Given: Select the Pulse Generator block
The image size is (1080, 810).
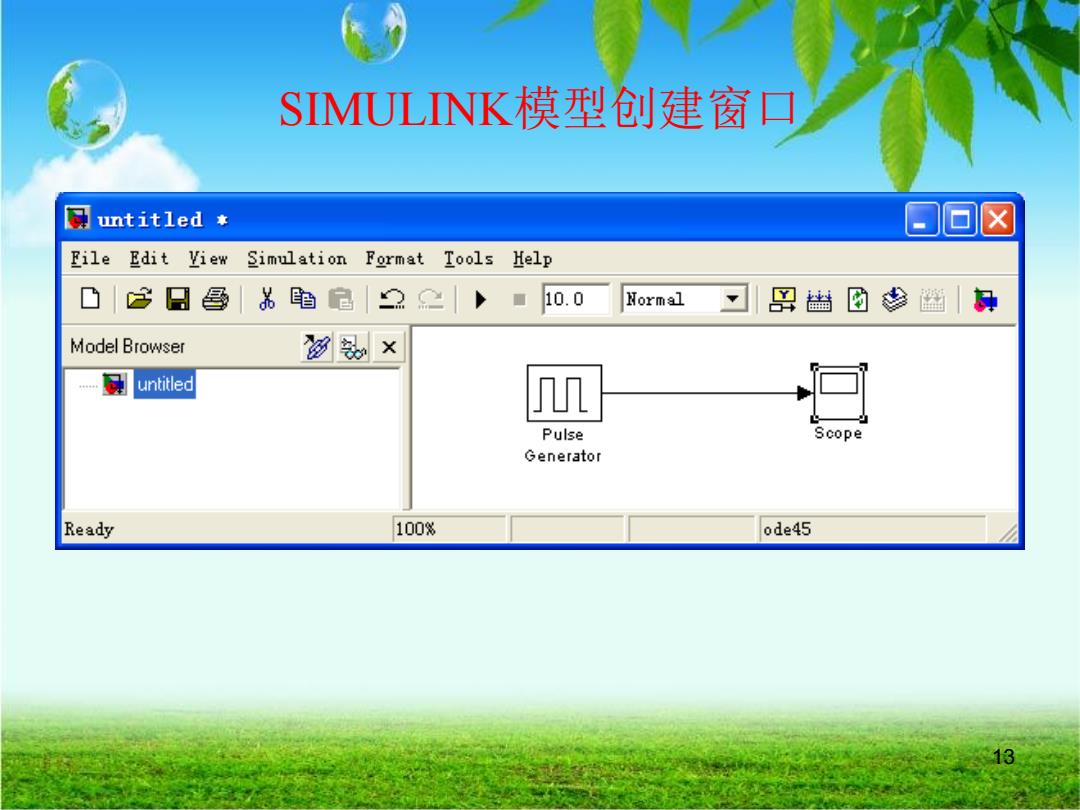Looking at the screenshot, I should click(564, 393).
